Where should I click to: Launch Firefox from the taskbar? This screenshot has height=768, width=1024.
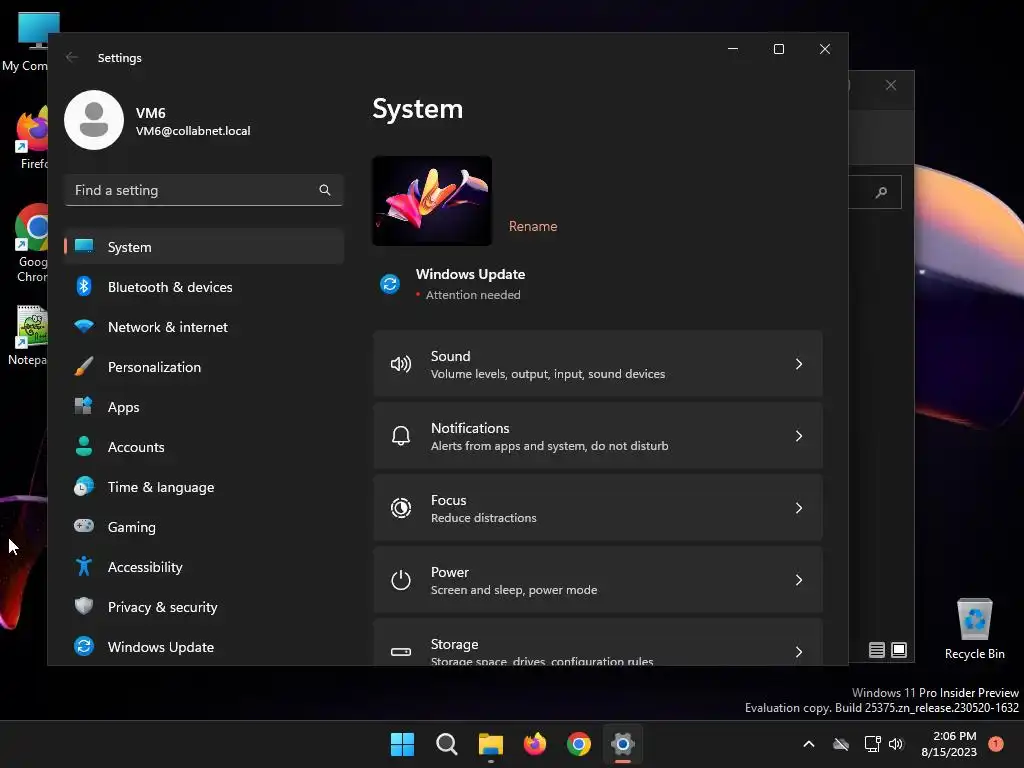[535, 744]
